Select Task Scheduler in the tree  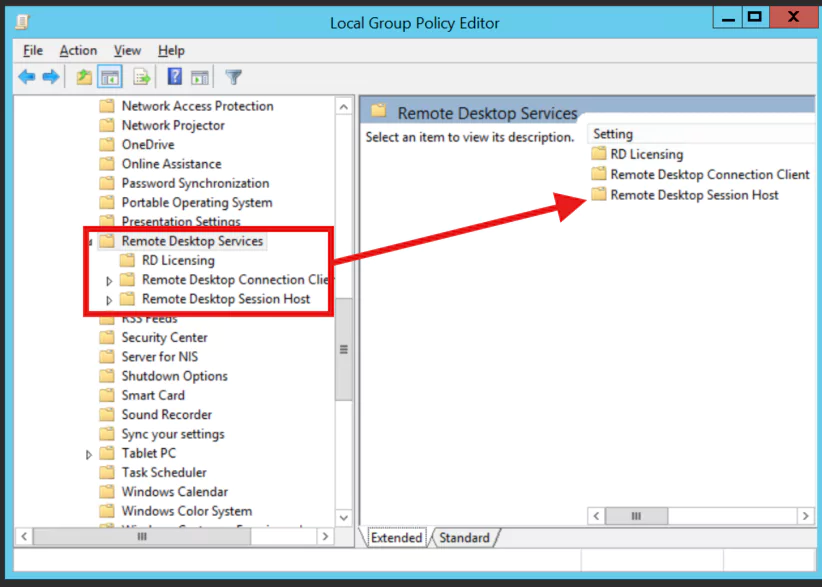[x=164, y=473]
